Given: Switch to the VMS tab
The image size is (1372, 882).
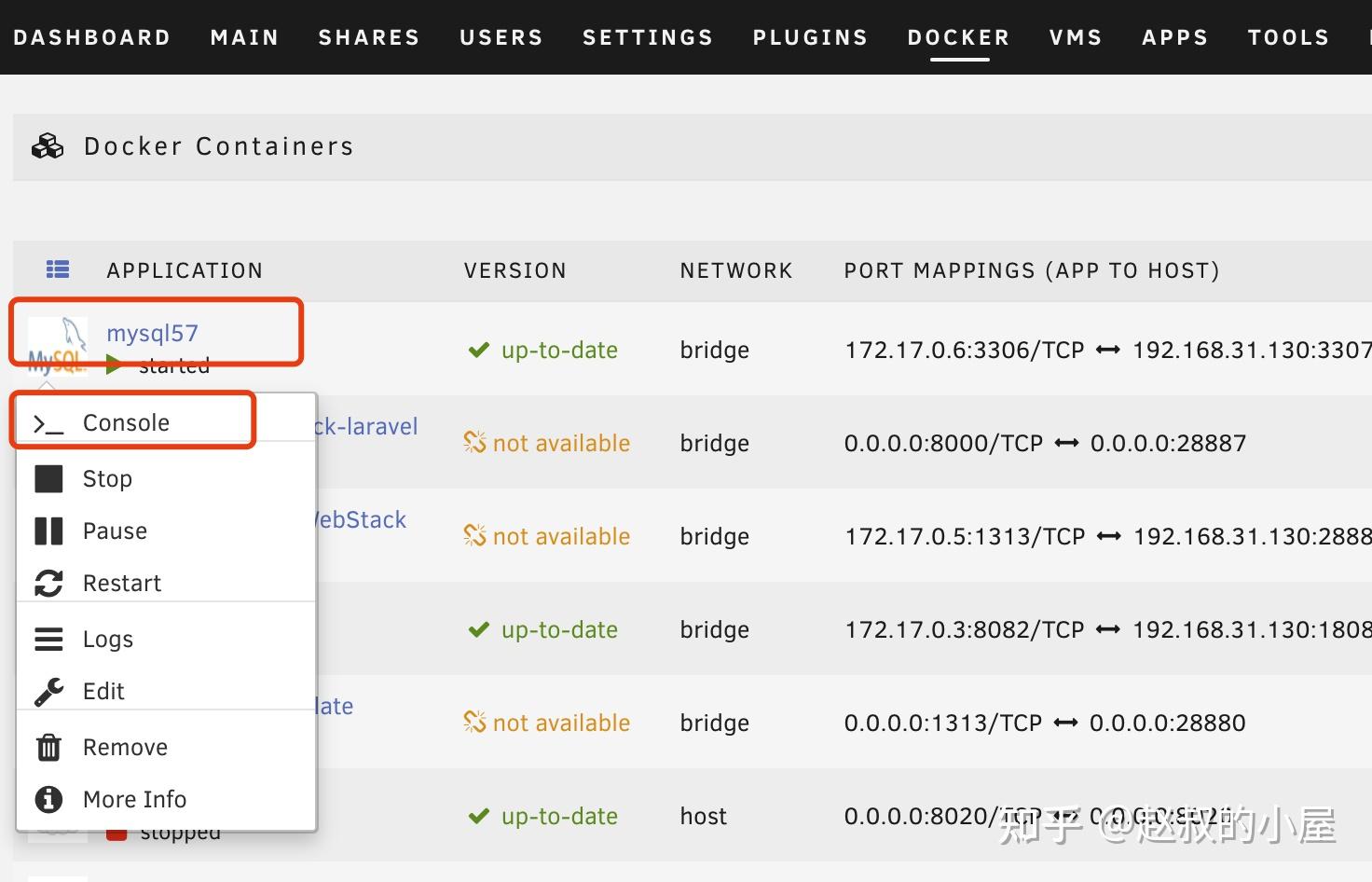Looking at the screenshot, I should (x=1076, y=37).
